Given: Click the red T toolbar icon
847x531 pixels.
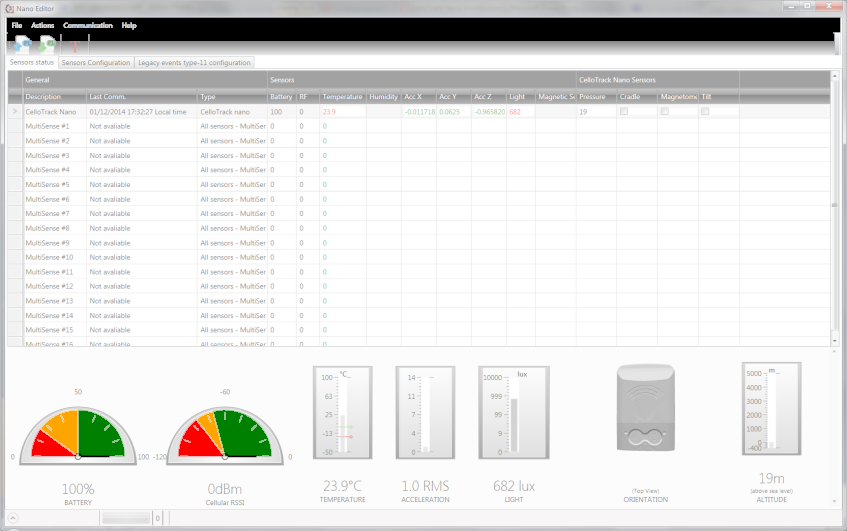Looking at the screenshot, I should click(75, 45).
